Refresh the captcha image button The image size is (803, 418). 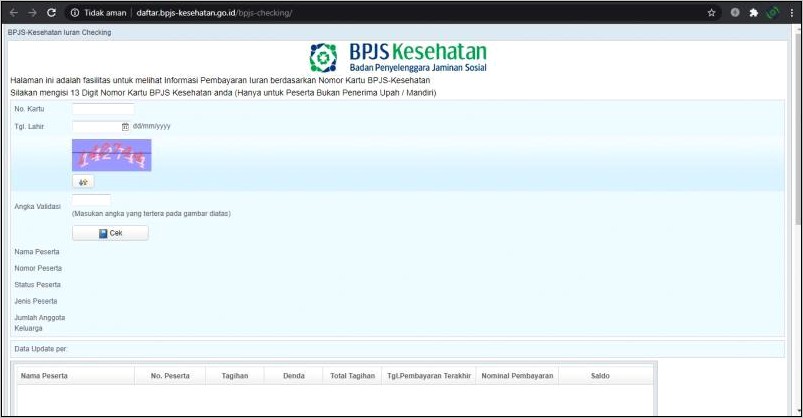tap(83, 182)
